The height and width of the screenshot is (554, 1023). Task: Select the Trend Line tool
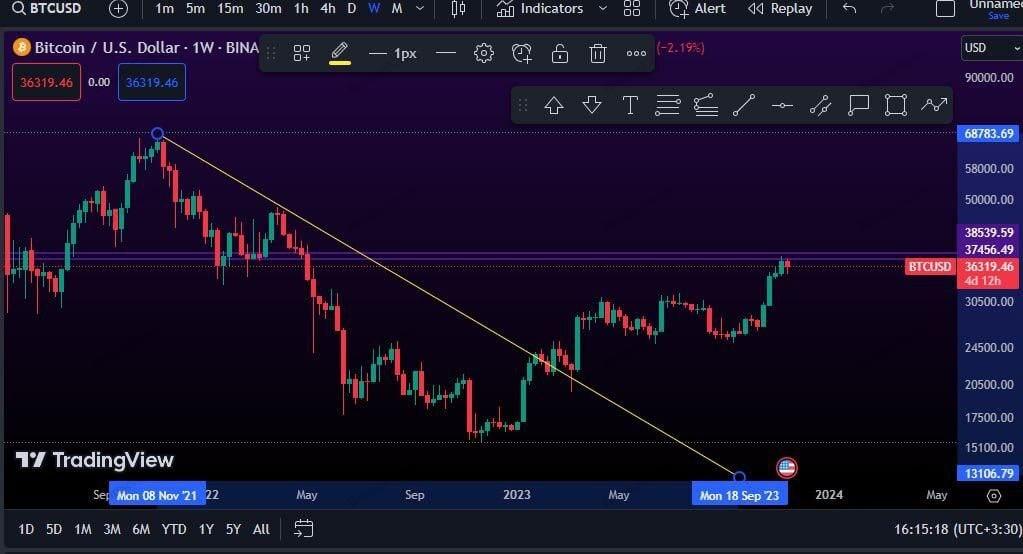744,105
